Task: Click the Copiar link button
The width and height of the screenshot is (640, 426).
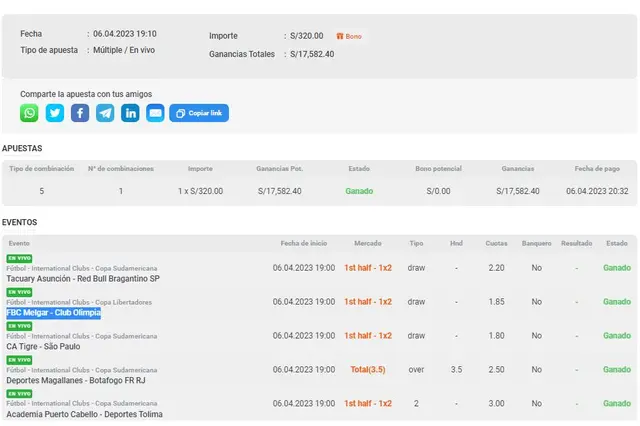Action: click(x=199, y=113)
